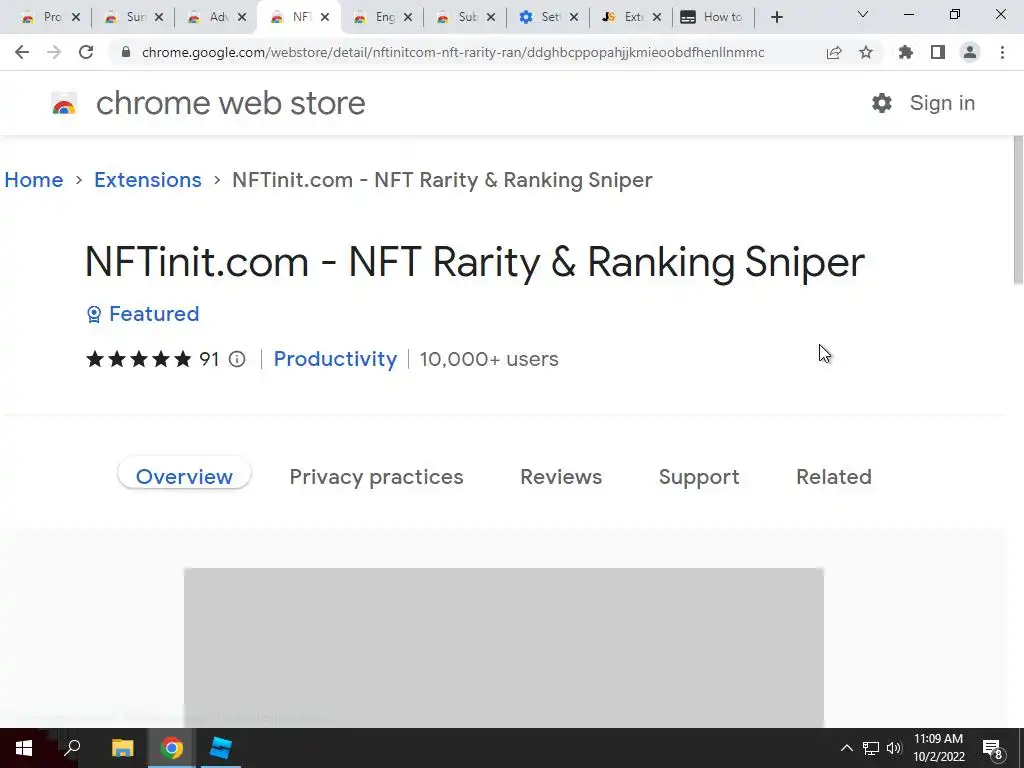
Task: Open the volume tray icon
Action: (894, 748)
